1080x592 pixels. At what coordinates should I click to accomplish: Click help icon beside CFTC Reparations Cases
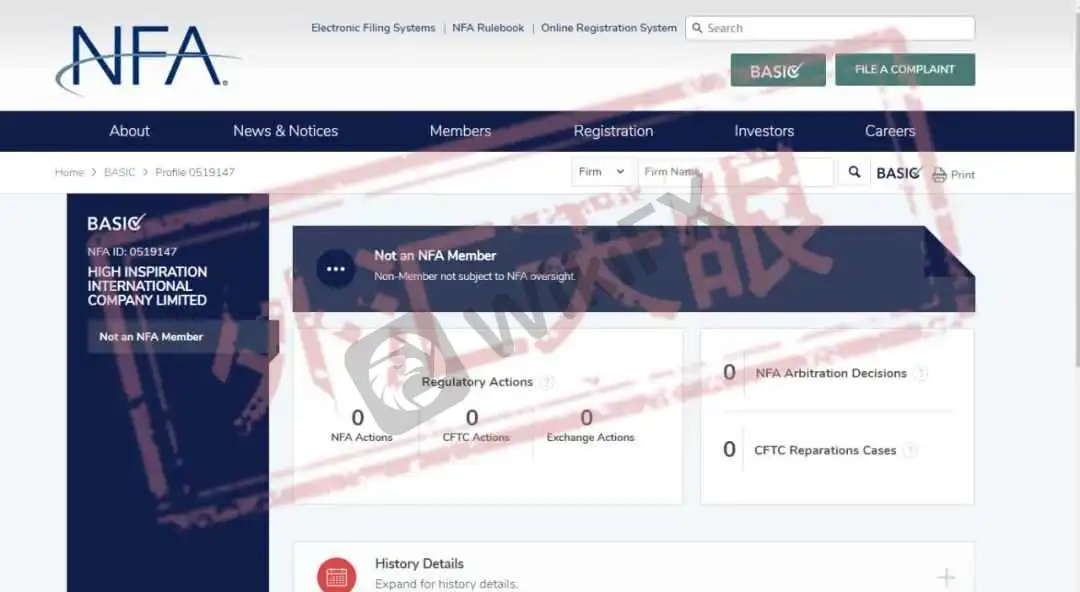click(910, 451)
